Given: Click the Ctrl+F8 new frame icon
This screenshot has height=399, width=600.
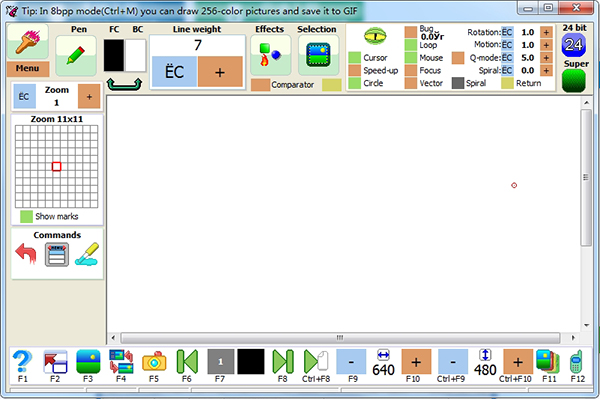Looking at the screenshot, I should [x=316, y=362].
